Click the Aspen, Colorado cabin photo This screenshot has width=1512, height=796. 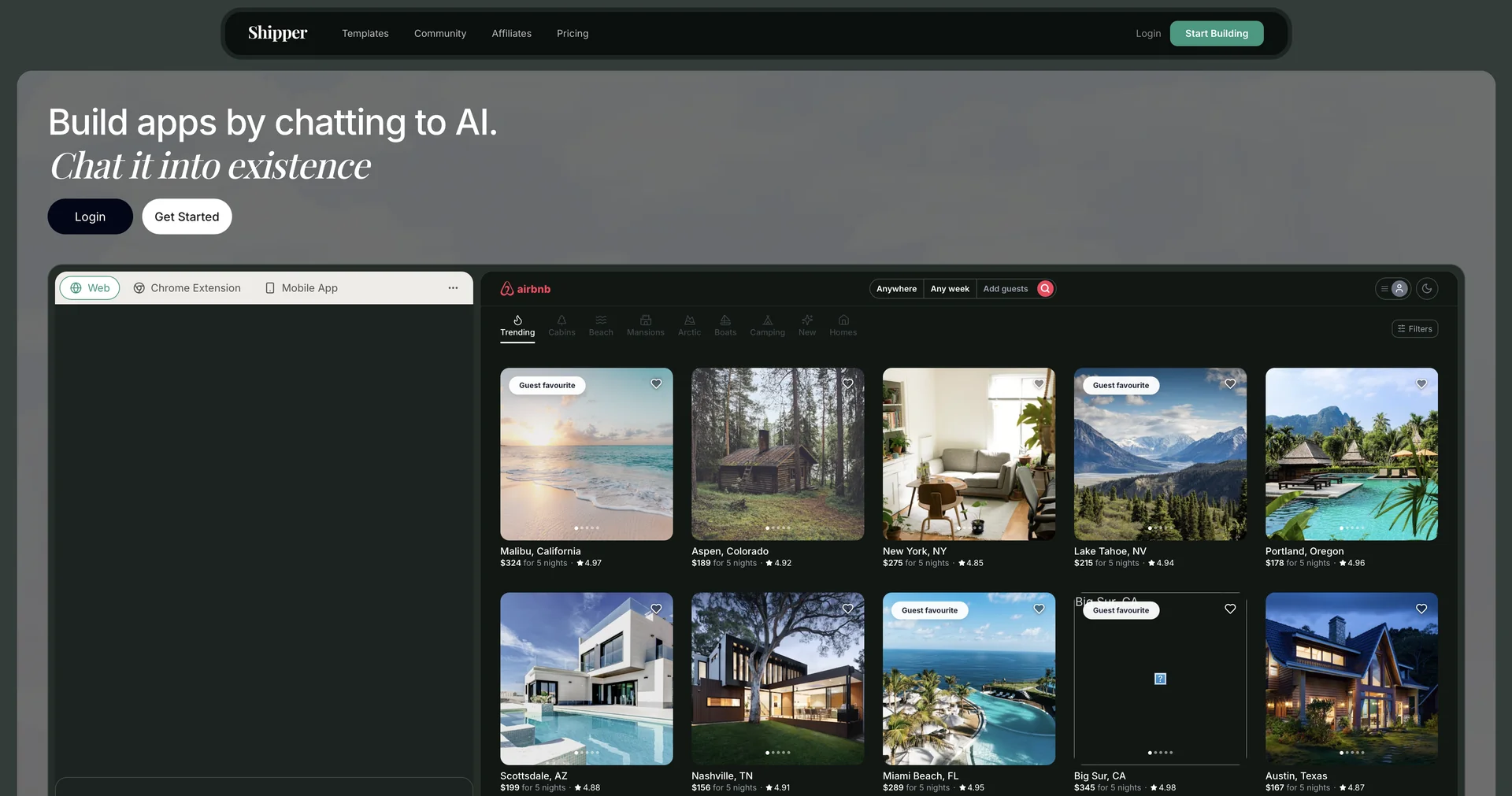pos(777,454)
